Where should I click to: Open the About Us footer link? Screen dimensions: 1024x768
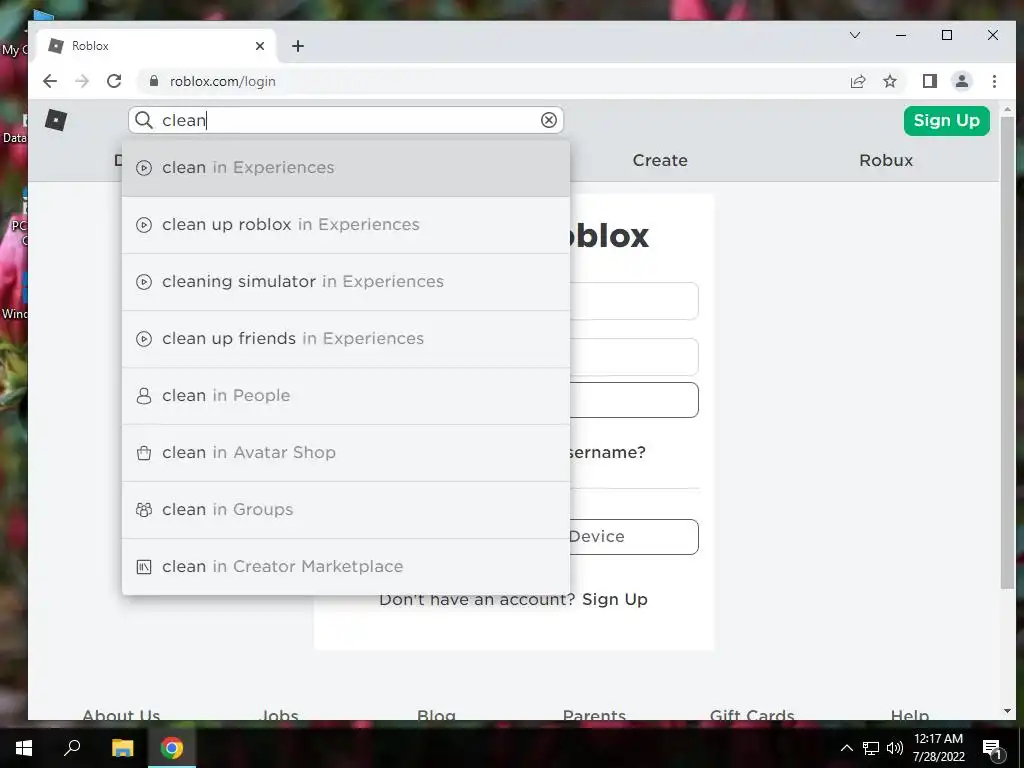[121, 714]
